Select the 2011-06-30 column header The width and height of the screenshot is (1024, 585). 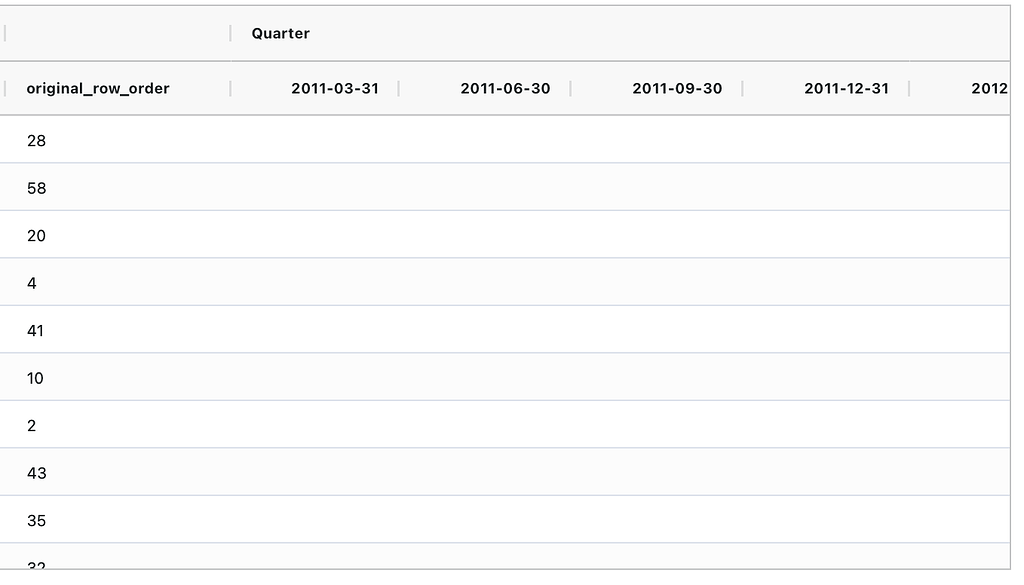click(x=505, y=88)
